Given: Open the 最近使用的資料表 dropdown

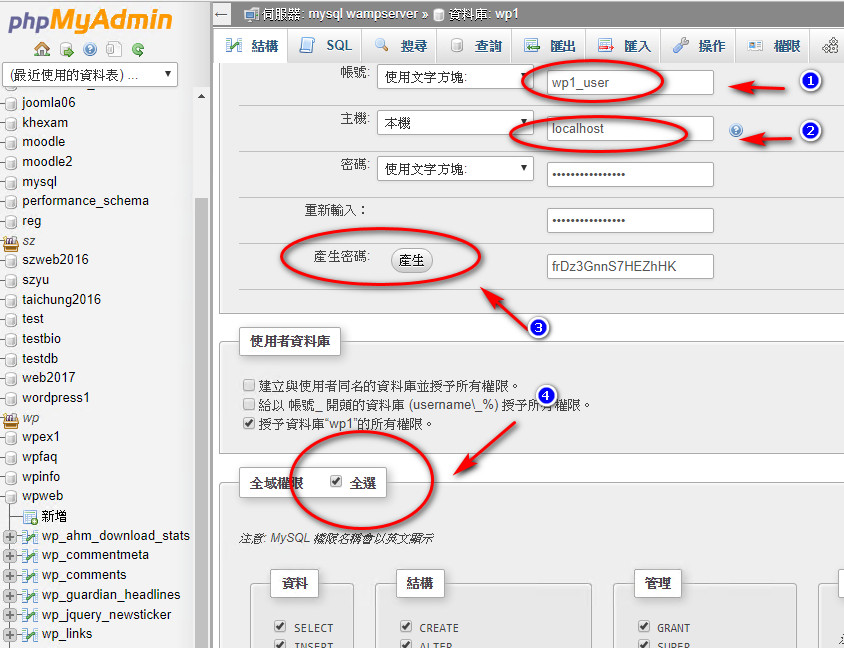Looking at the screenshot, I should click(90, 75).
